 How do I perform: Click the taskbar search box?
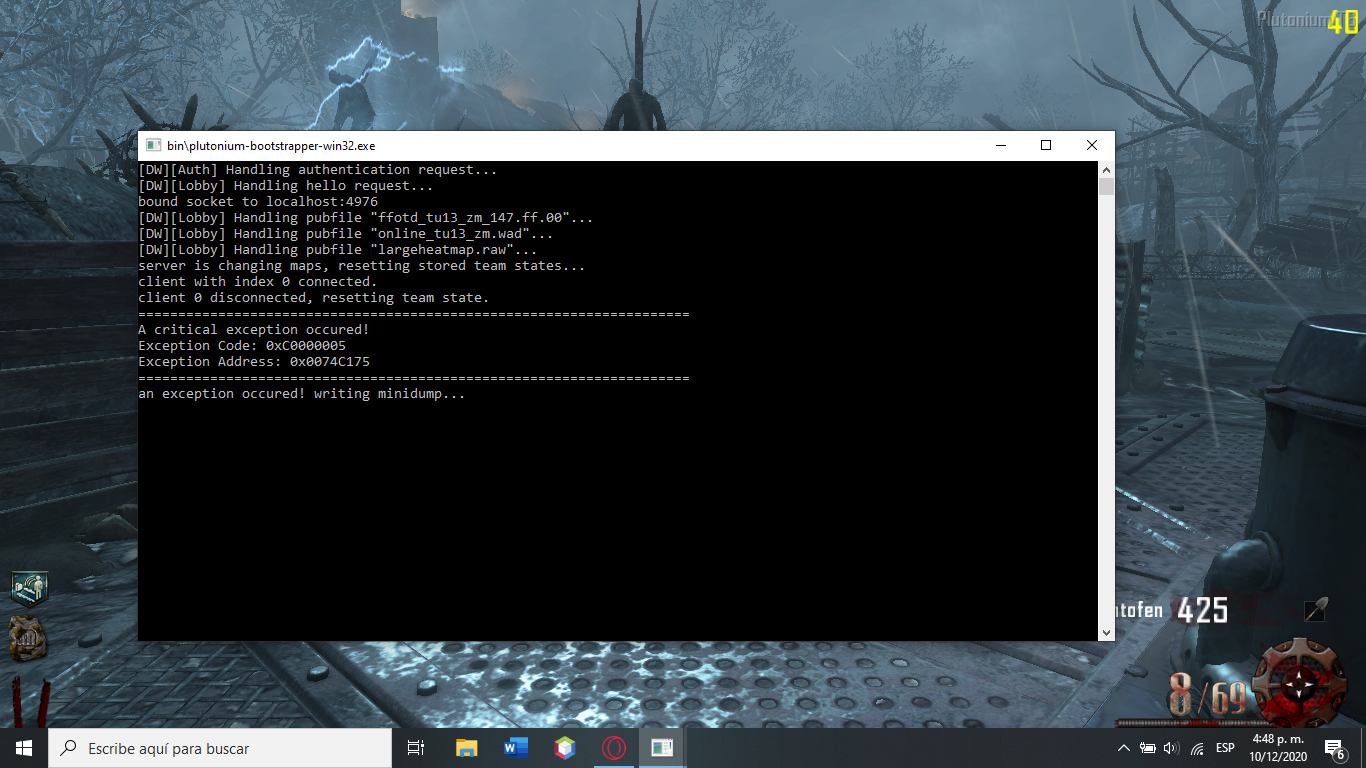(220, 748)
